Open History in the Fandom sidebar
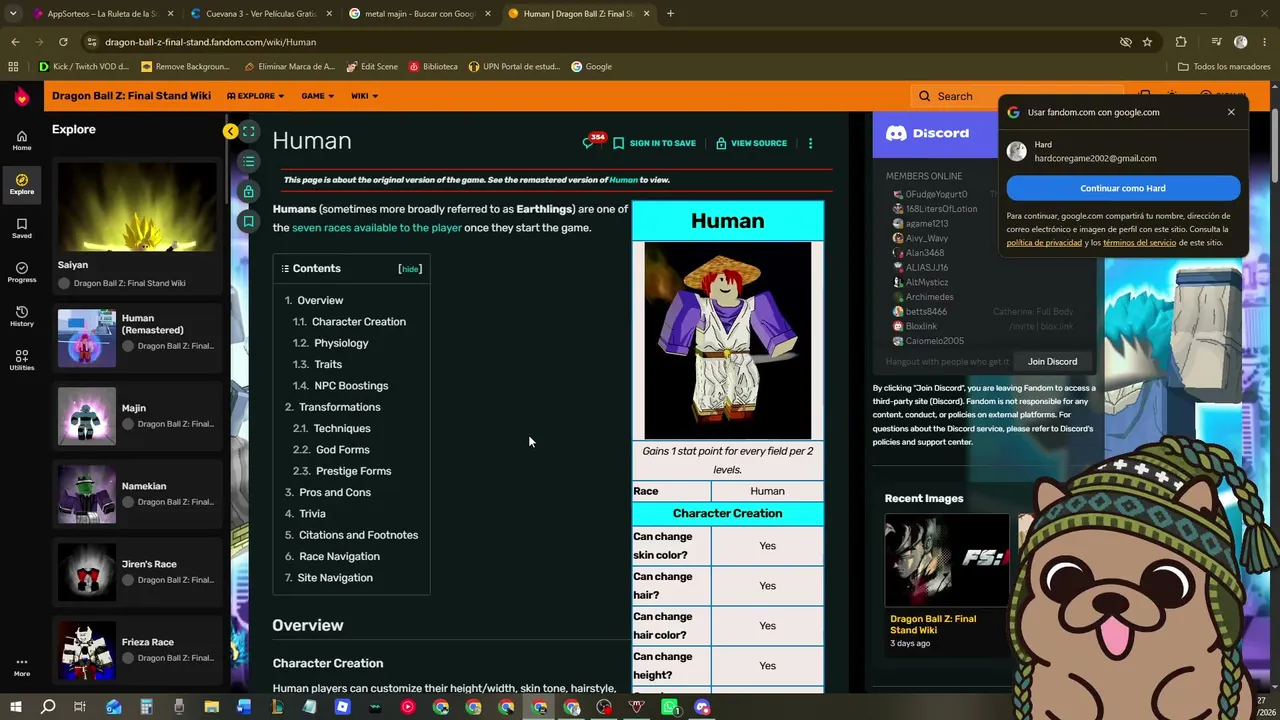 [21, 316]
